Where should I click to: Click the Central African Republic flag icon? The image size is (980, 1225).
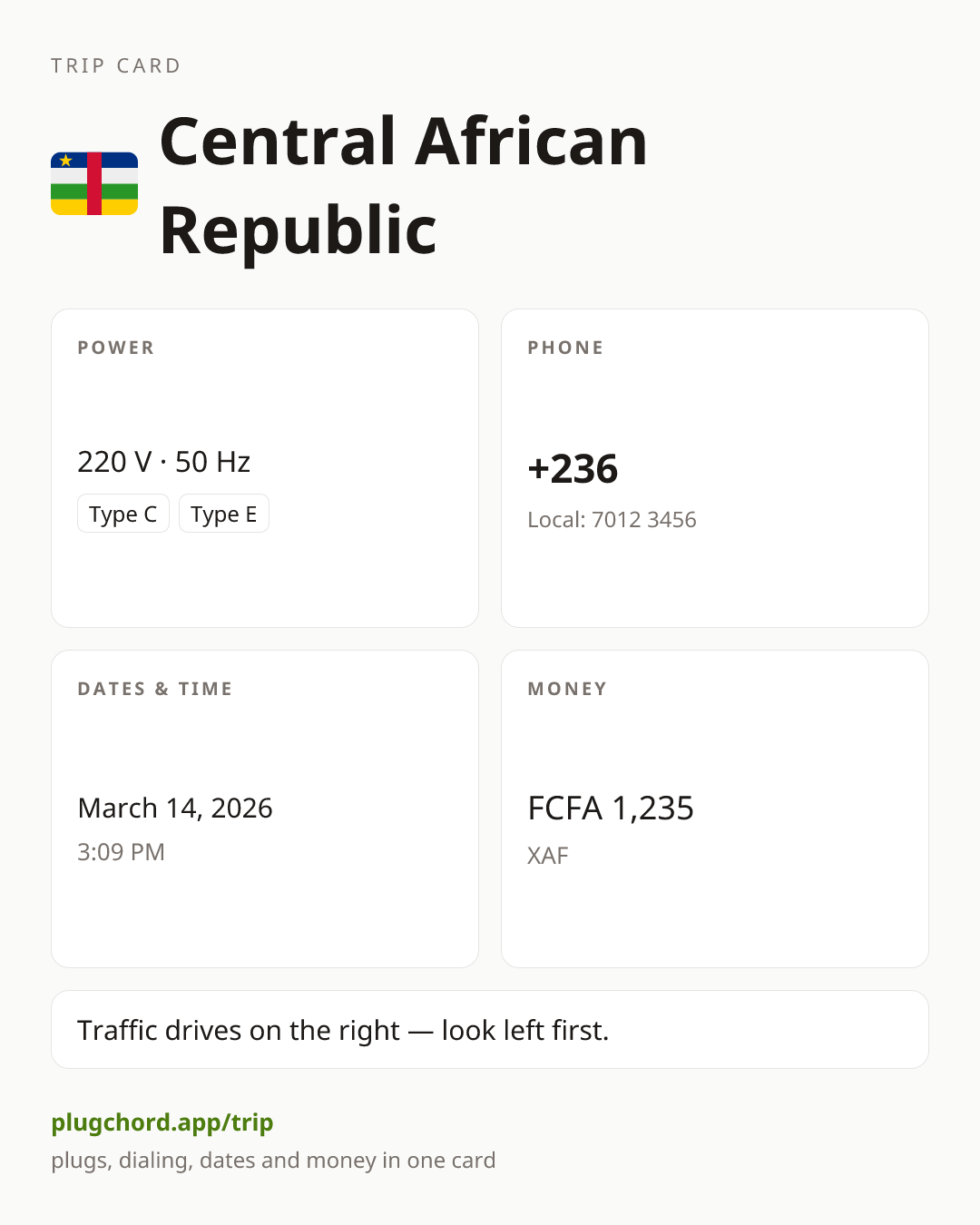click(94, 184)
